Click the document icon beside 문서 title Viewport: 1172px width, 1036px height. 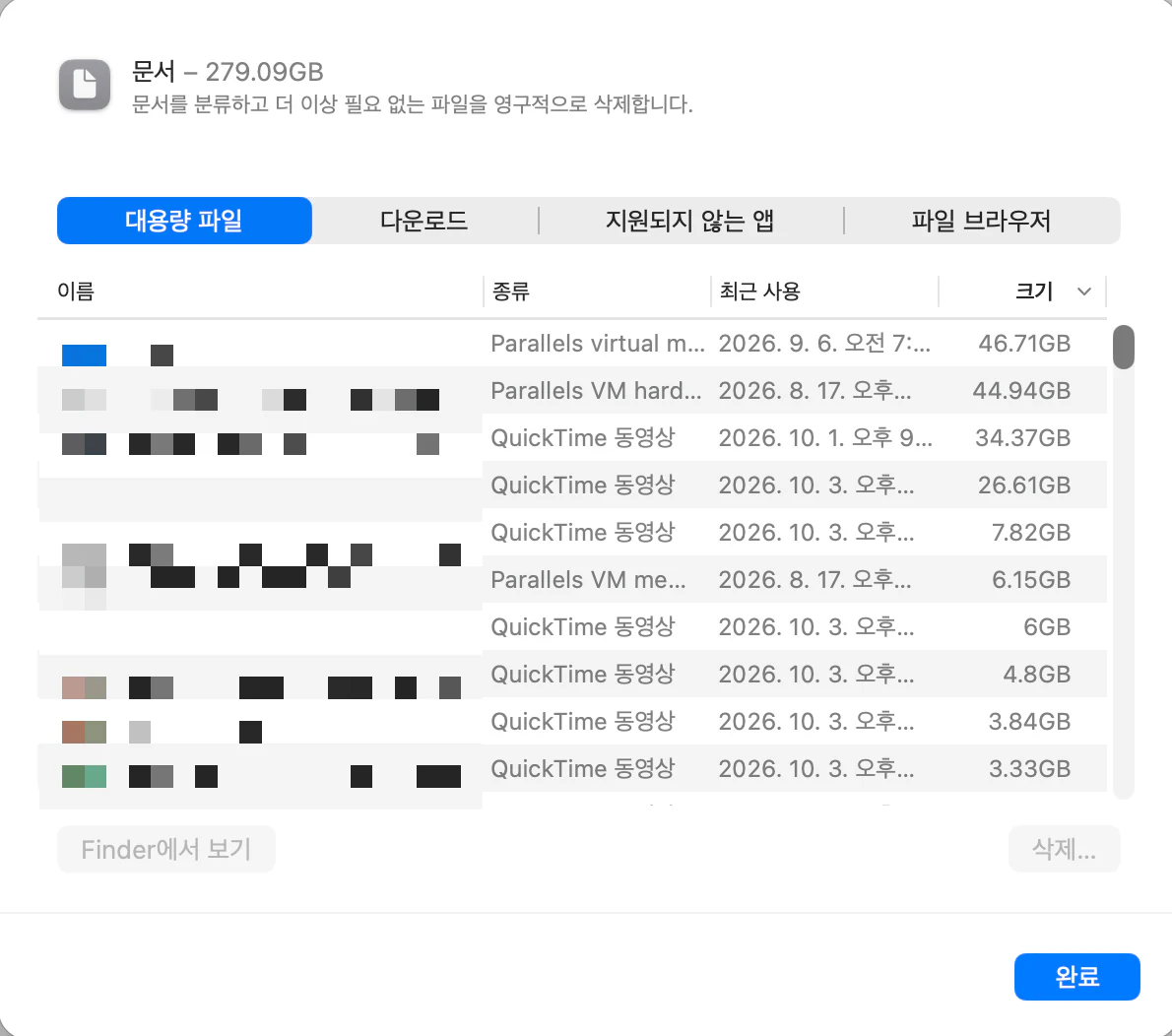85,85
